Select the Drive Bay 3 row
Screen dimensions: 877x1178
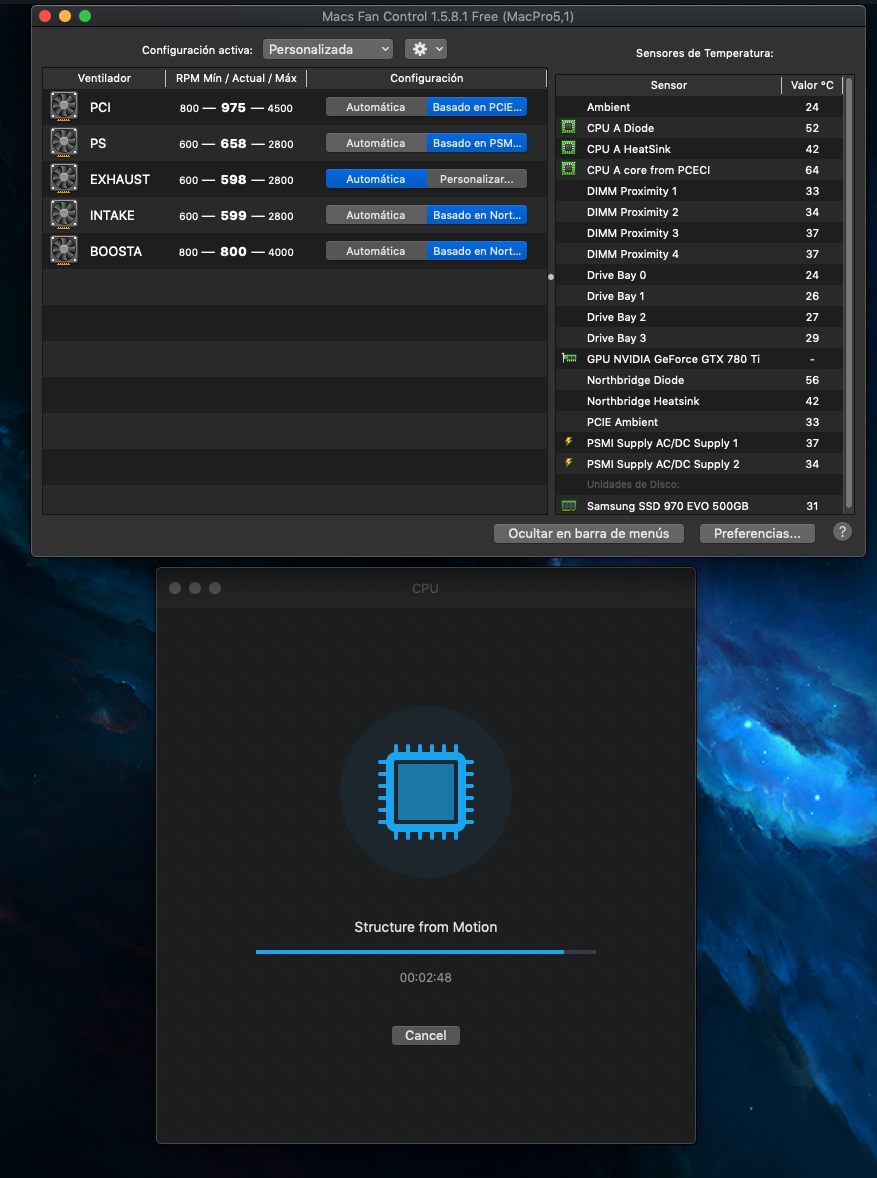point(700,338)
